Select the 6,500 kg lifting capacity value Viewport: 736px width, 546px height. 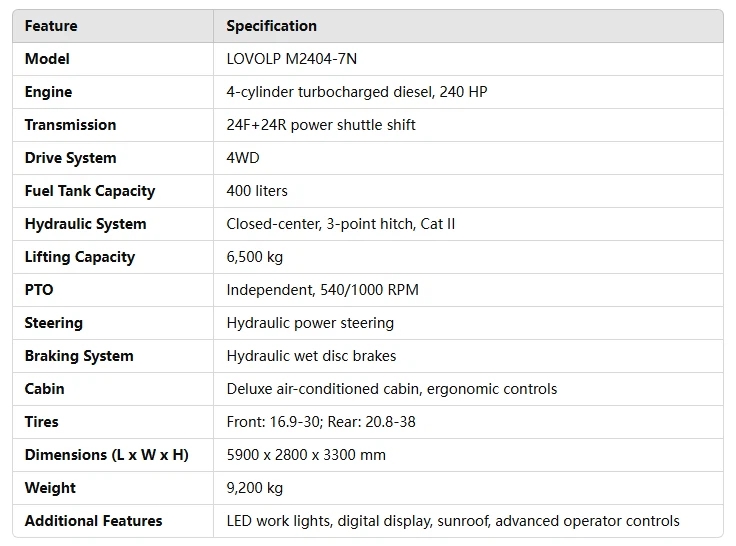pyautogui.click(x=255, y=257)
